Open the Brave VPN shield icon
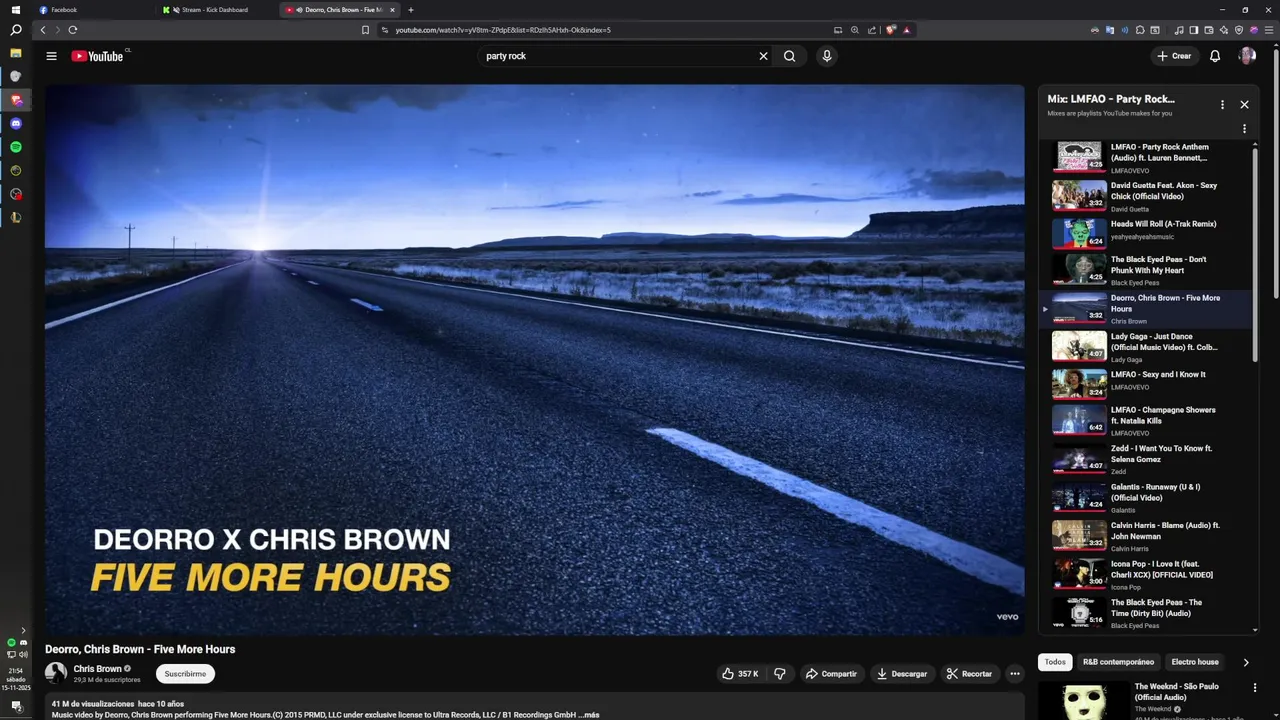 click(x=1239, y=30)
